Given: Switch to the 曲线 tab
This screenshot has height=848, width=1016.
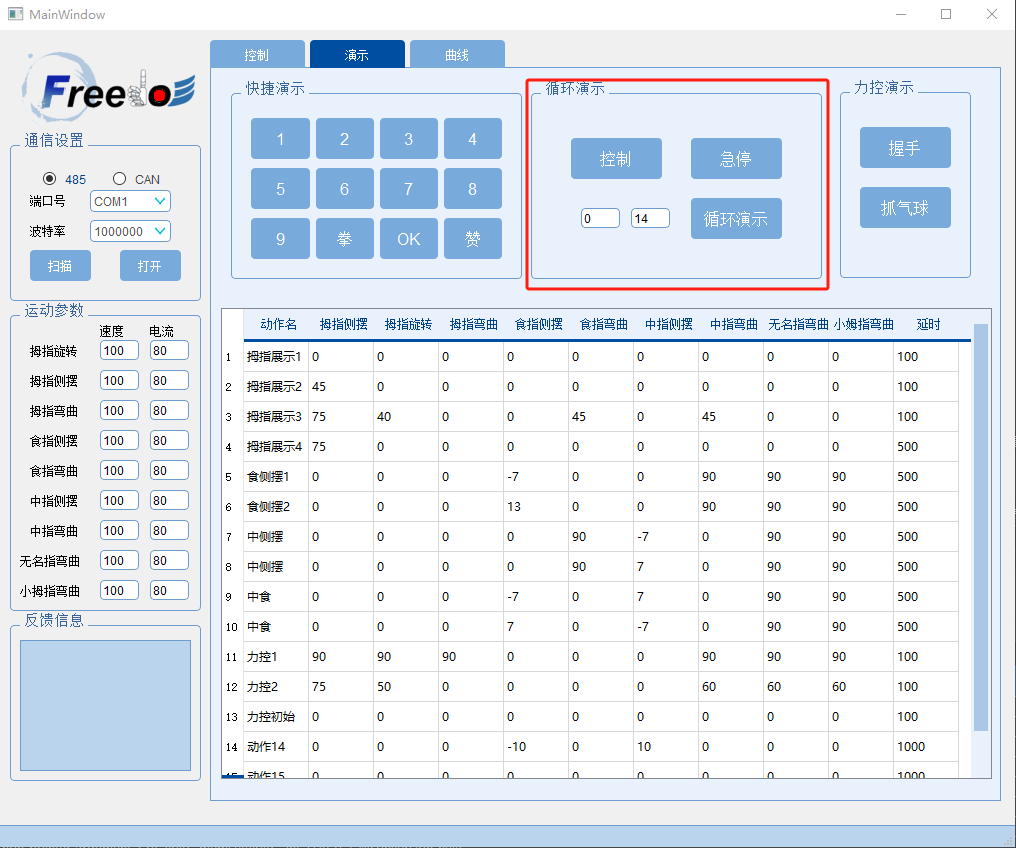Looking at the screenshot, I should point(457,55).
